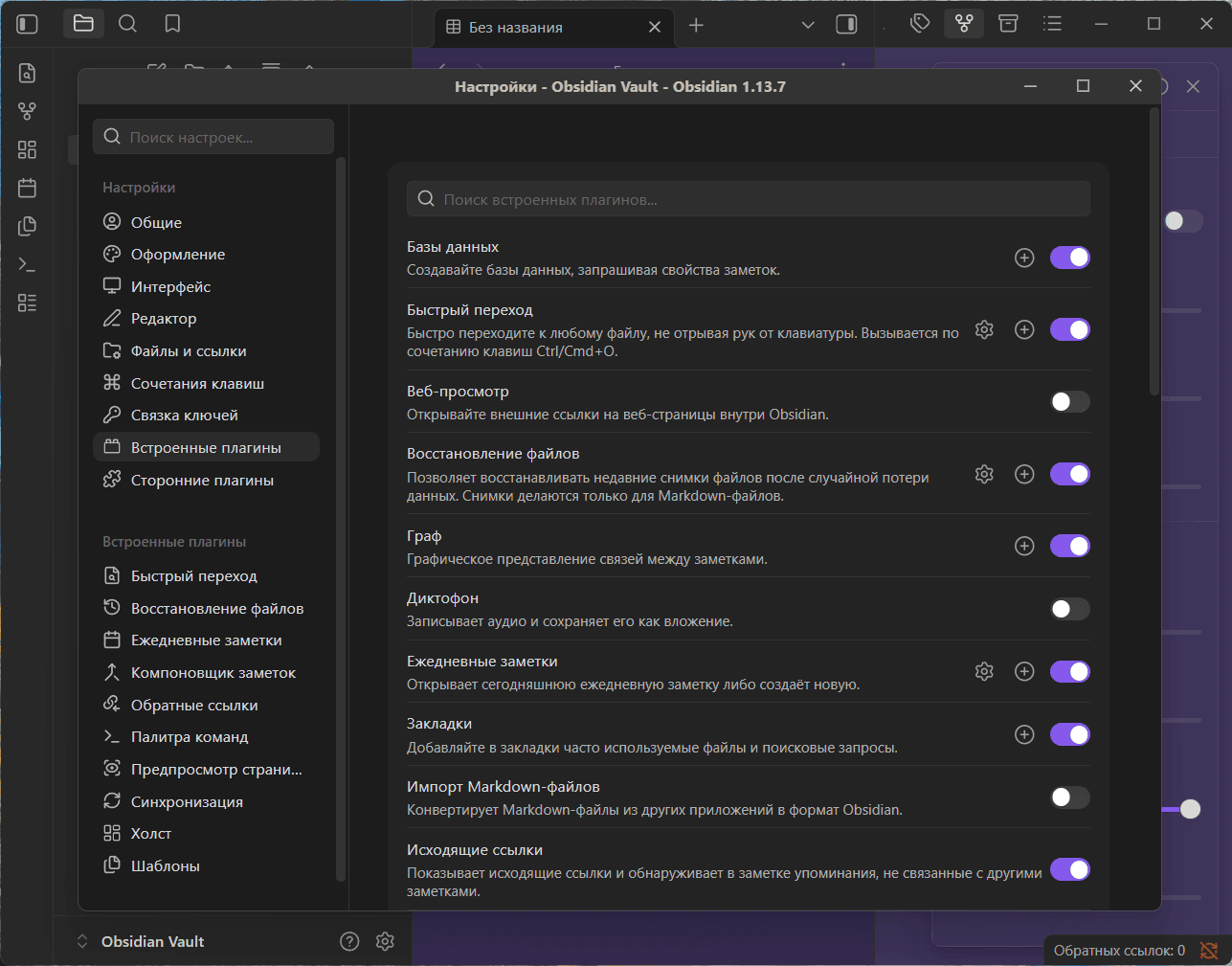Click the help icon beside Obsidian Vault
The height and width of the screenshot is (966, 1232).
349,941
